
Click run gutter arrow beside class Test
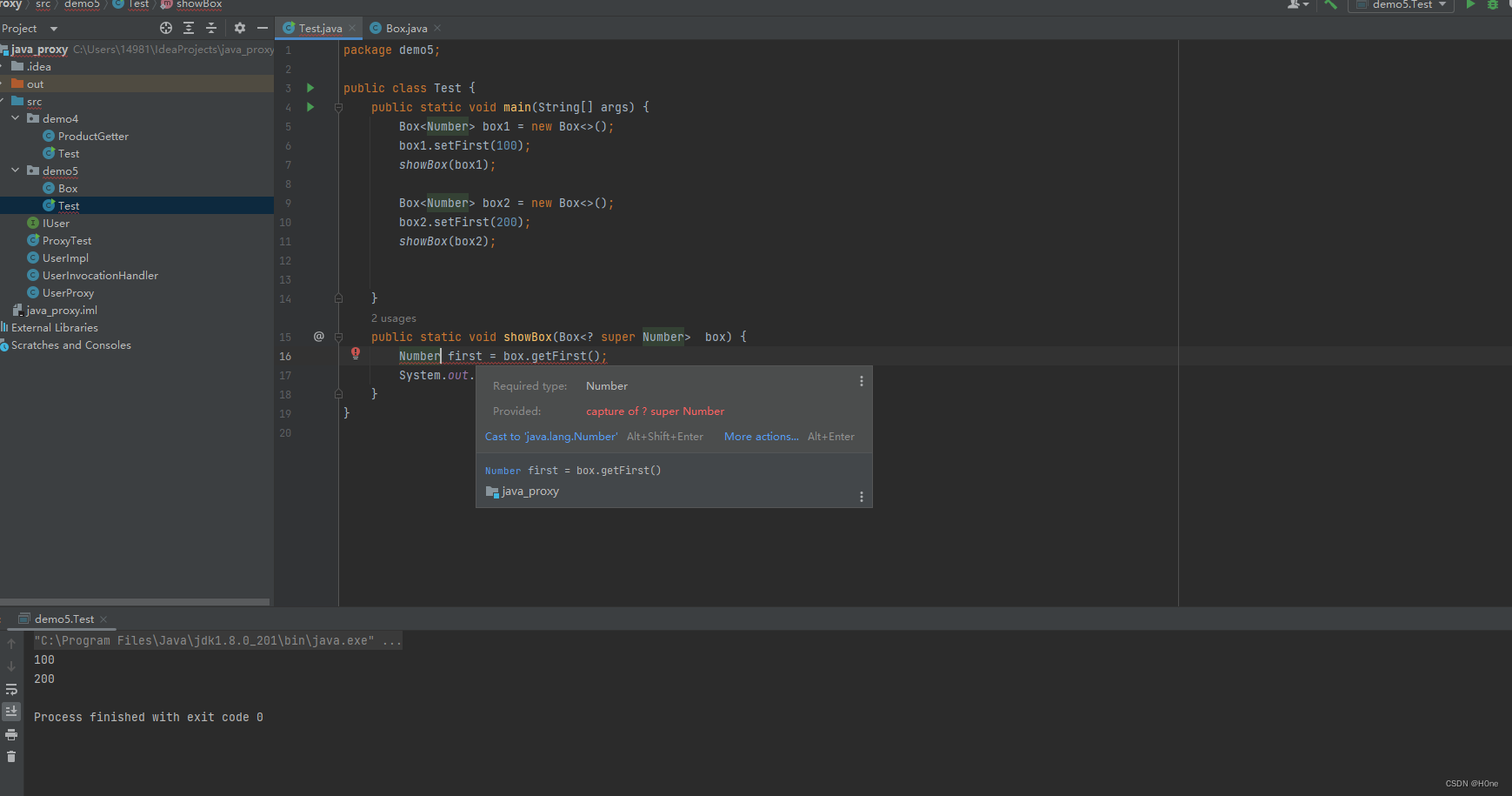click(310, 88)
